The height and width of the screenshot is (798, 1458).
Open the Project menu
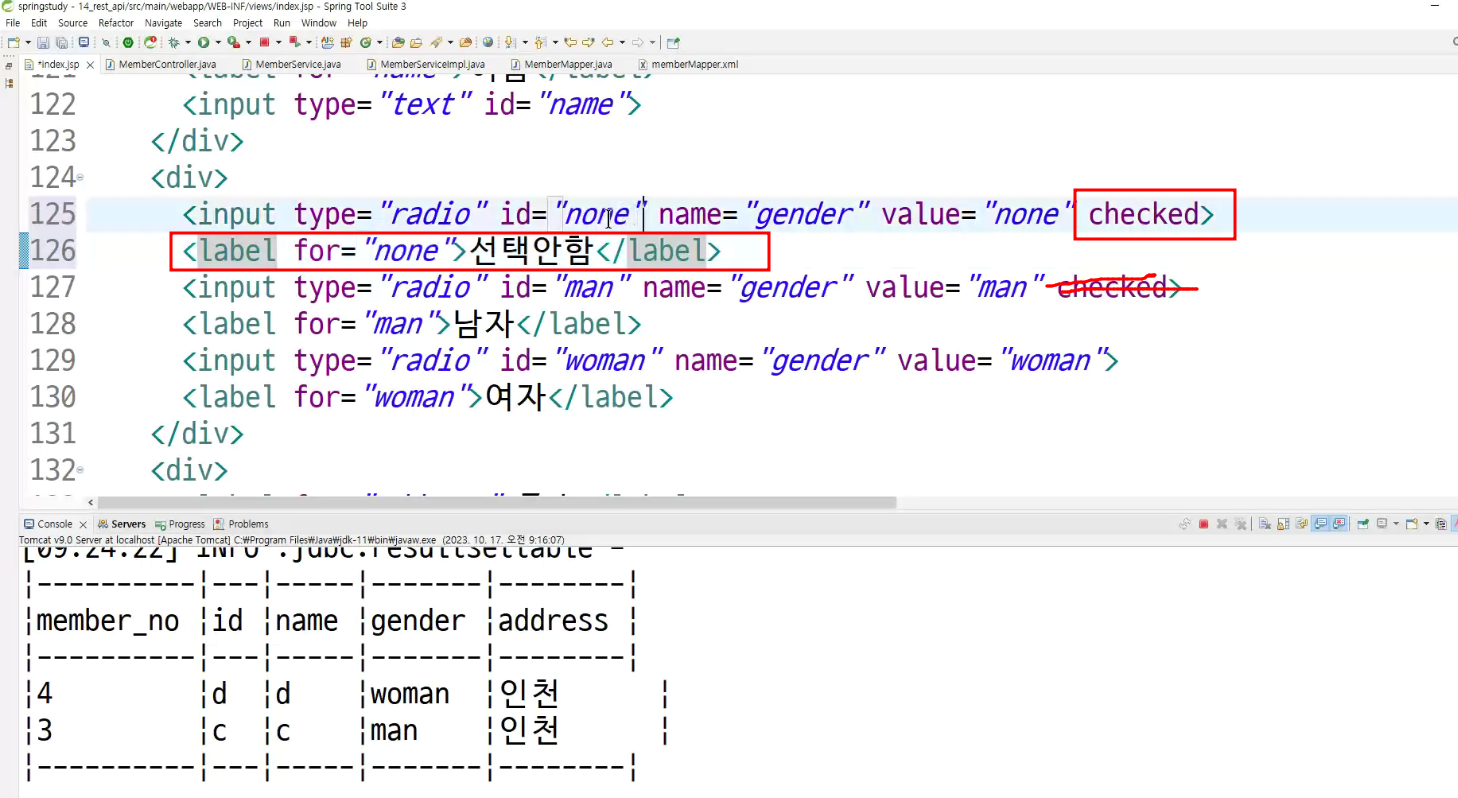[248, 23]
